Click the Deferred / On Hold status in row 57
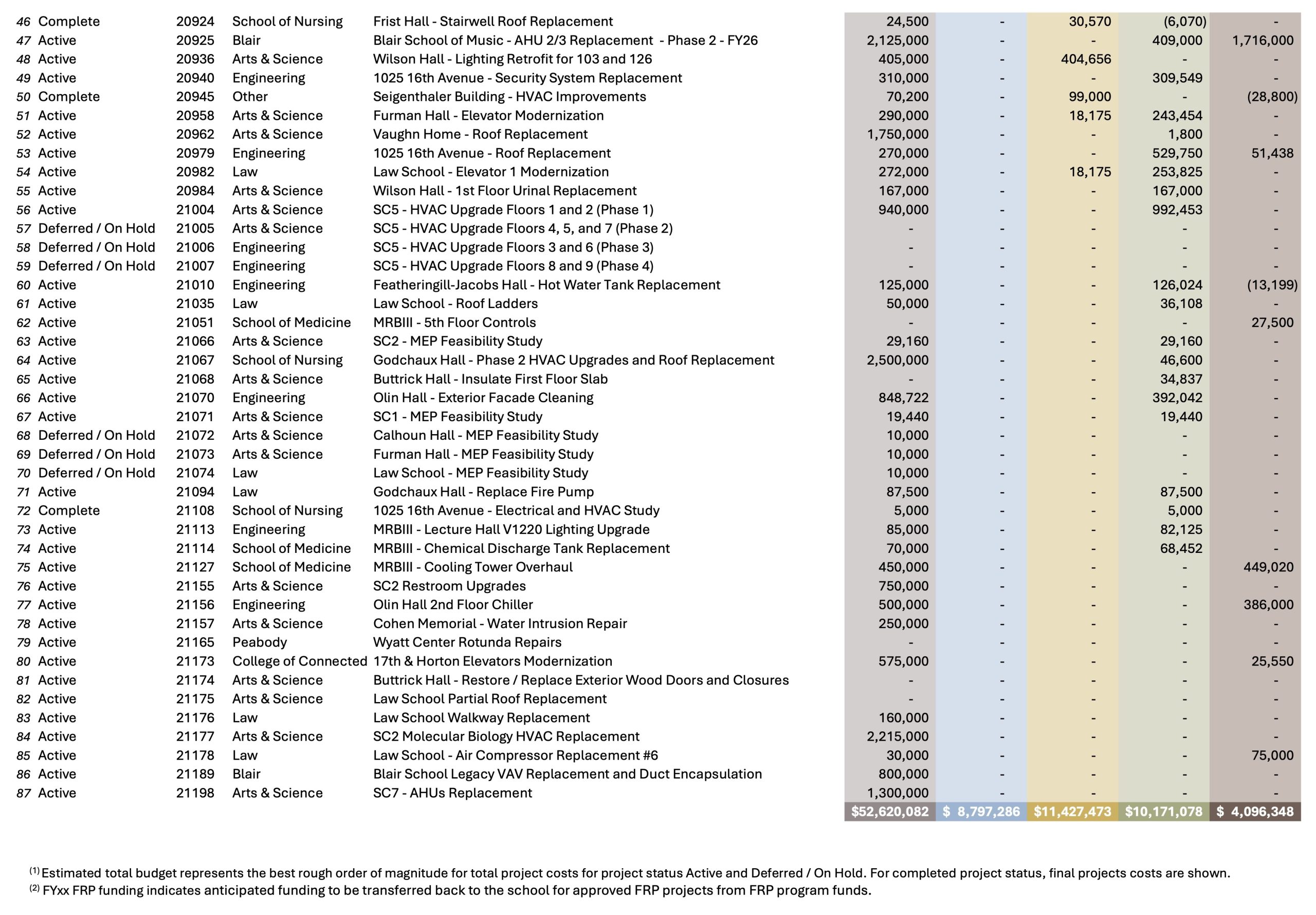Viewport: 1316px width, 915px height. point(96,228)
